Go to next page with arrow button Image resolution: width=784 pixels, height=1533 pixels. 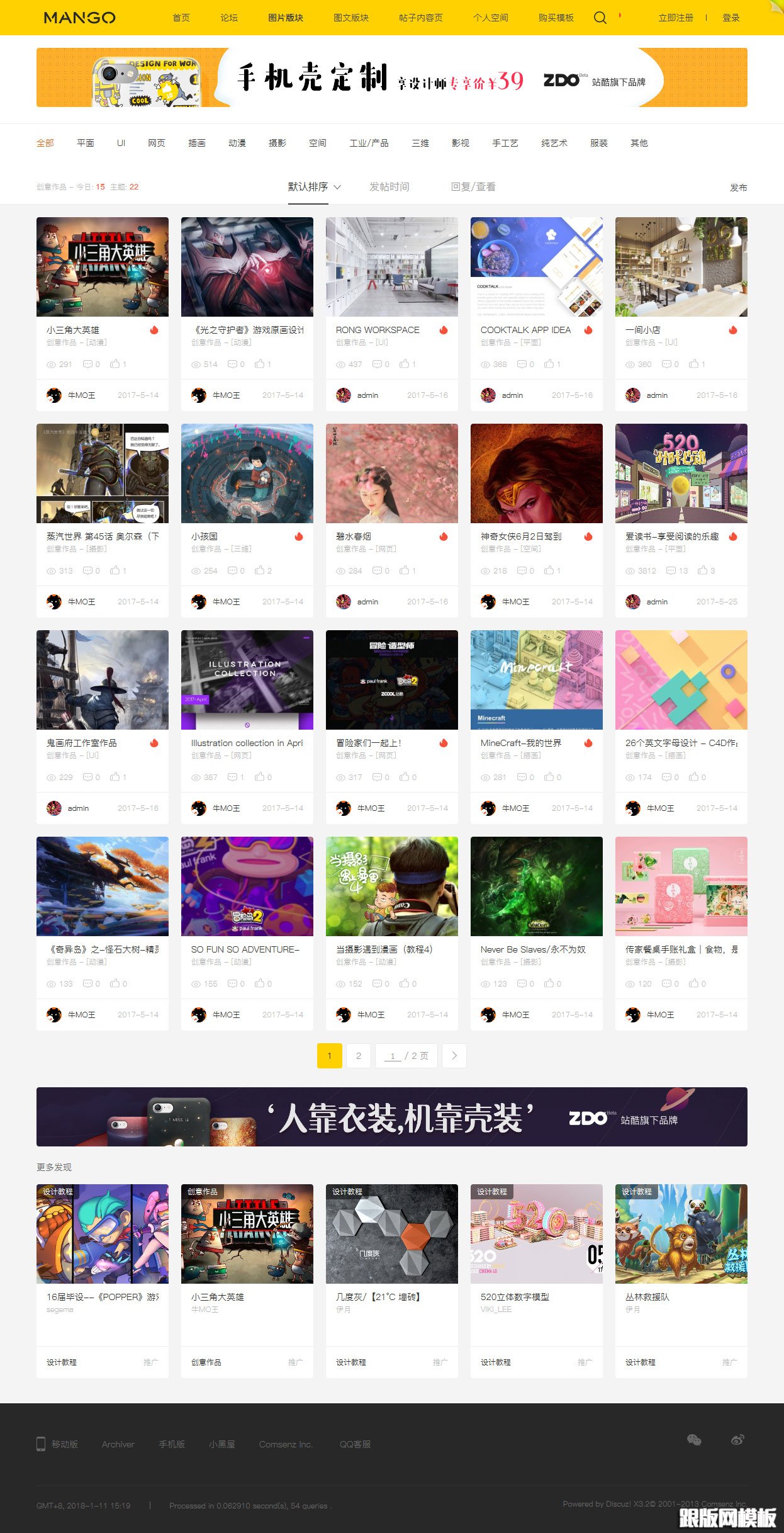pyautogui.click(x=454, y=1056)
